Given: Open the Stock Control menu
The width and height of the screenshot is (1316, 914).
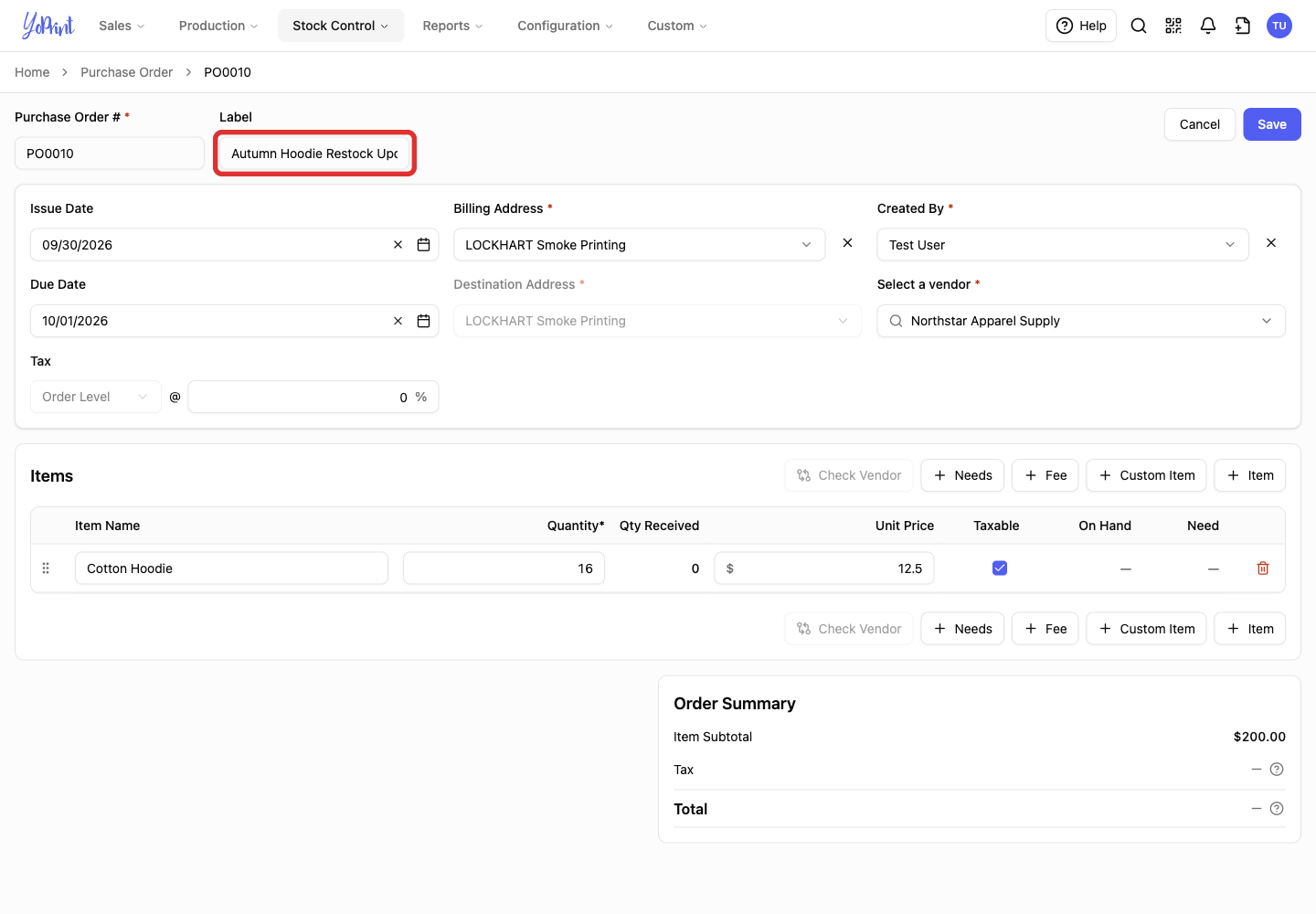Looking at the screenshot, I should (340, 26).
